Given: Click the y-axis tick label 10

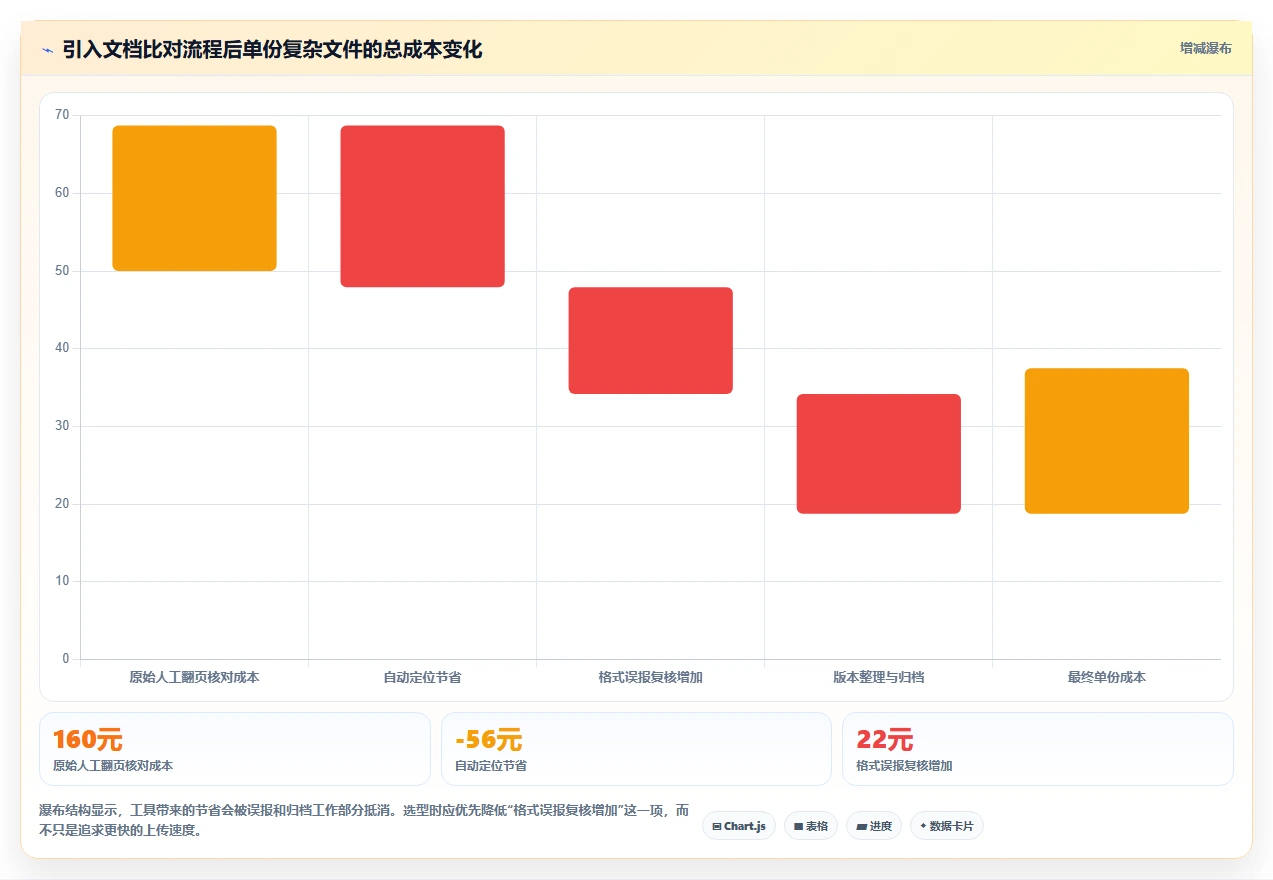Looking at the screenshot, I should [62, 581].
